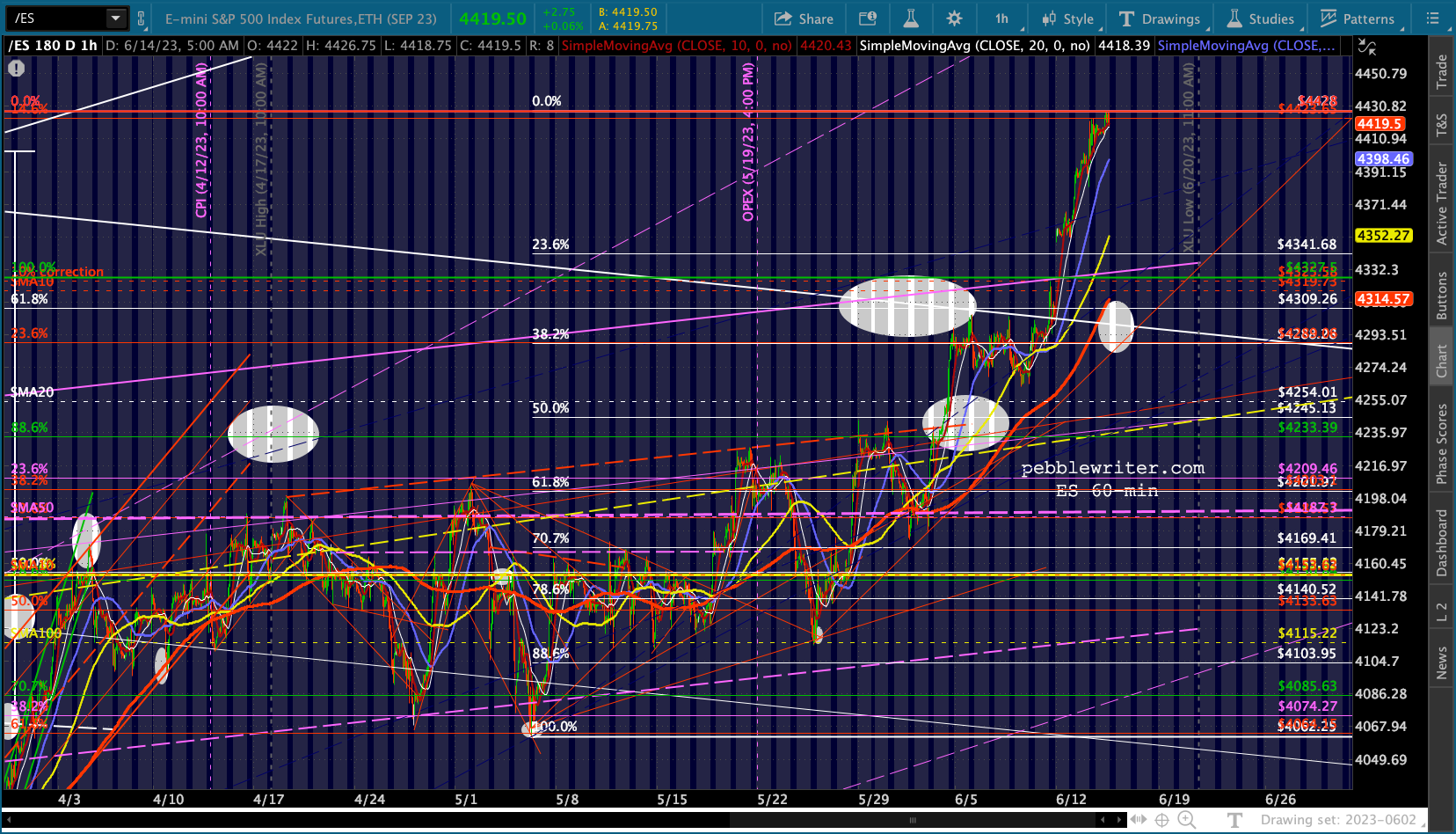This screenshot has width=1456, height=834.
Task: Click the E-mini S&P 500 Index Futures description
Action: coord(301,18)
